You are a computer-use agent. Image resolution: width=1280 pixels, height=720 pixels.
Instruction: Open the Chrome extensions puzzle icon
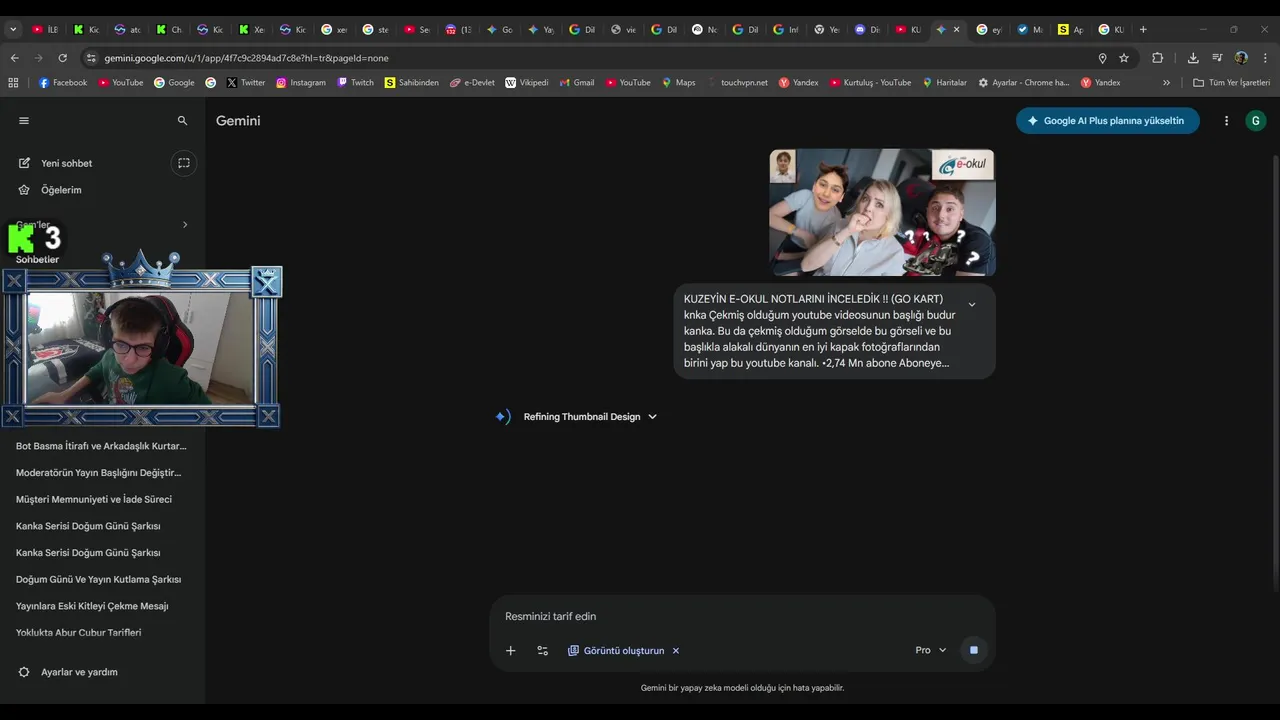[x=1158, y=58]
